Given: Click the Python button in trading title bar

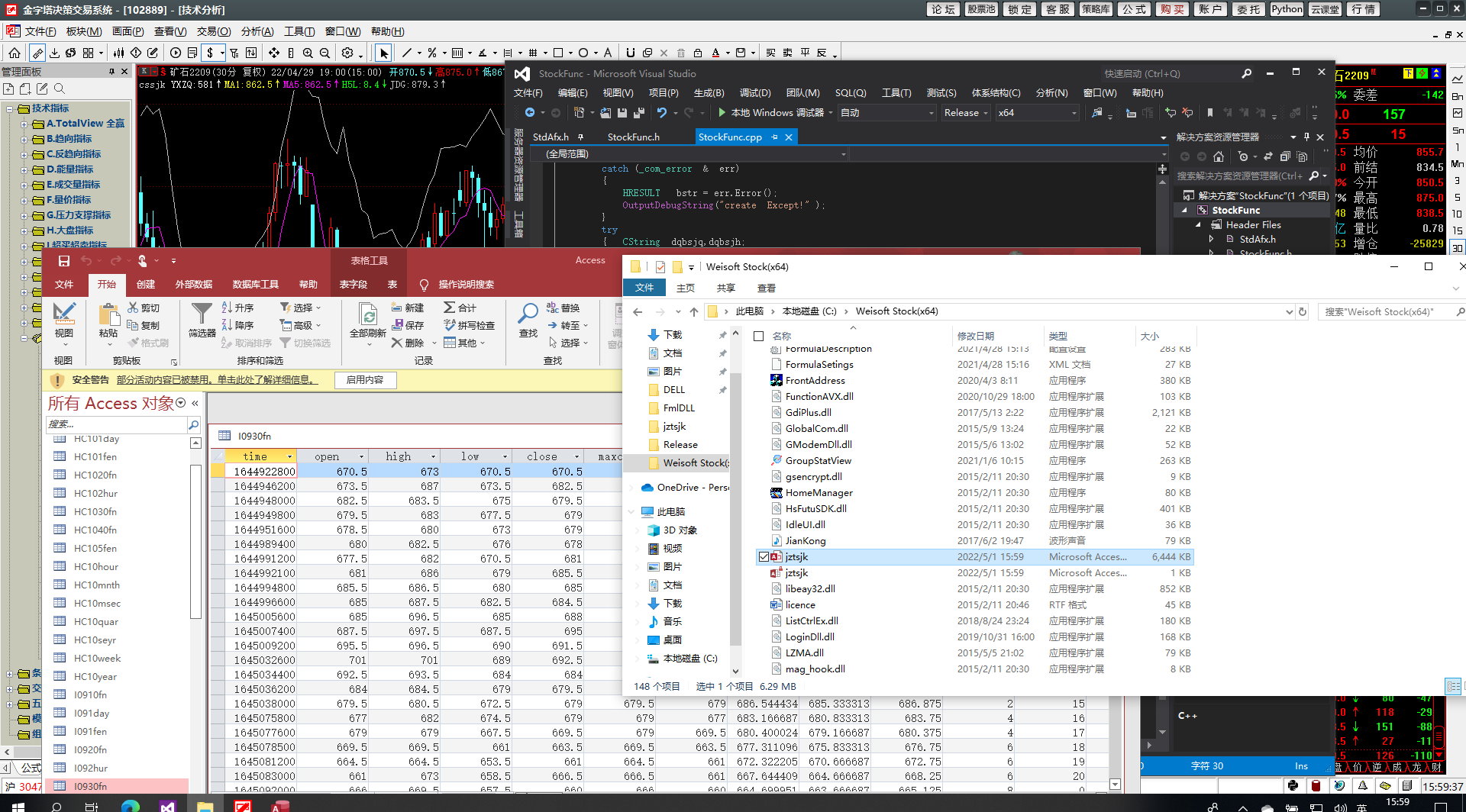Looking at the screenshot, I should click(1287, 9).
